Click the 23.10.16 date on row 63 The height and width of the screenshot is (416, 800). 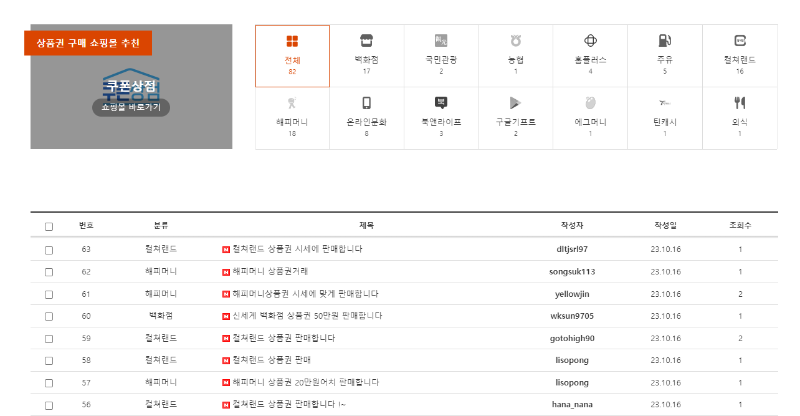665,250
